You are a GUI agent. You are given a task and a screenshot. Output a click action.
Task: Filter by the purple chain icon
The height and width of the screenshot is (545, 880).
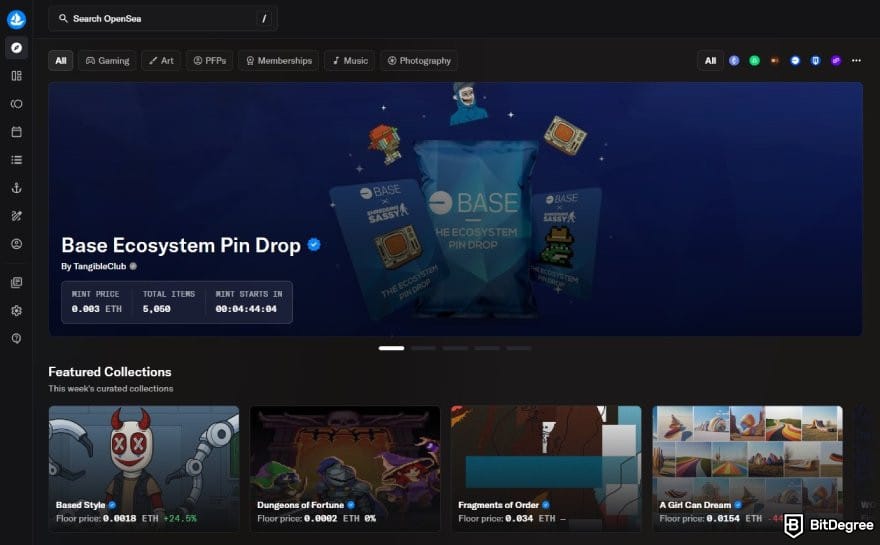point(836,61)
